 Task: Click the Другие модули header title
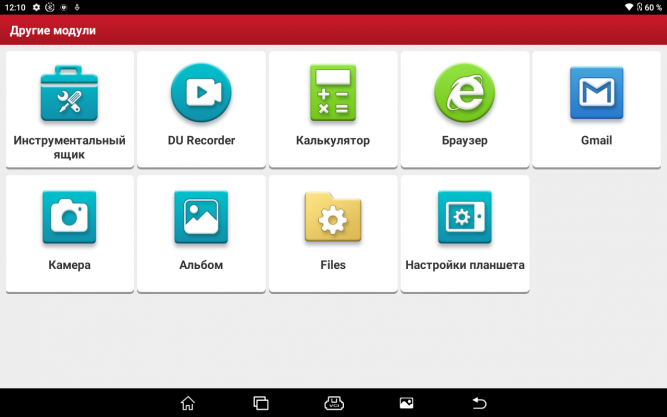(x=53, y=31)
